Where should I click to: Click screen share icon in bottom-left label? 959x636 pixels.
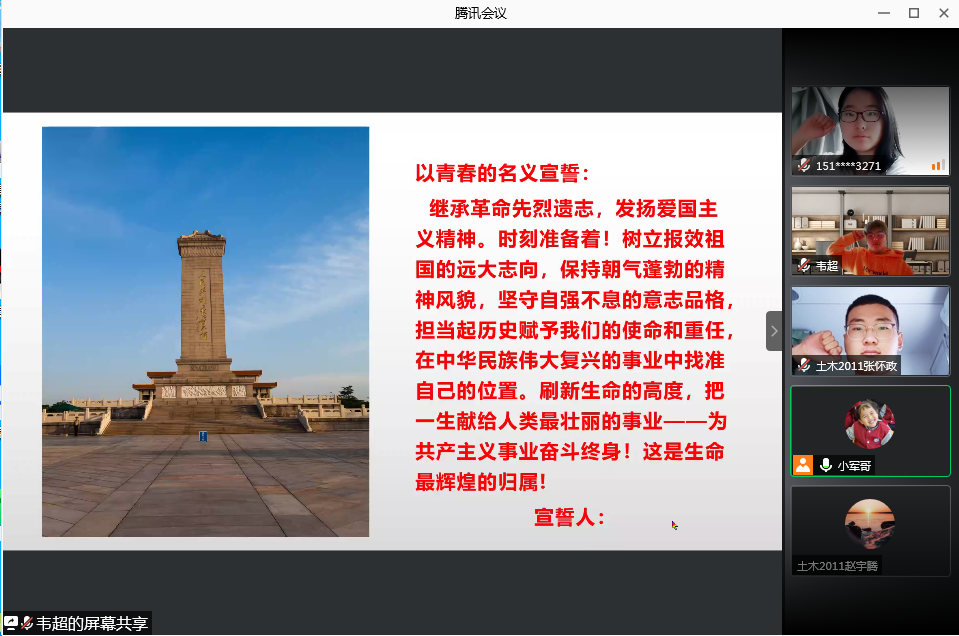11,623
